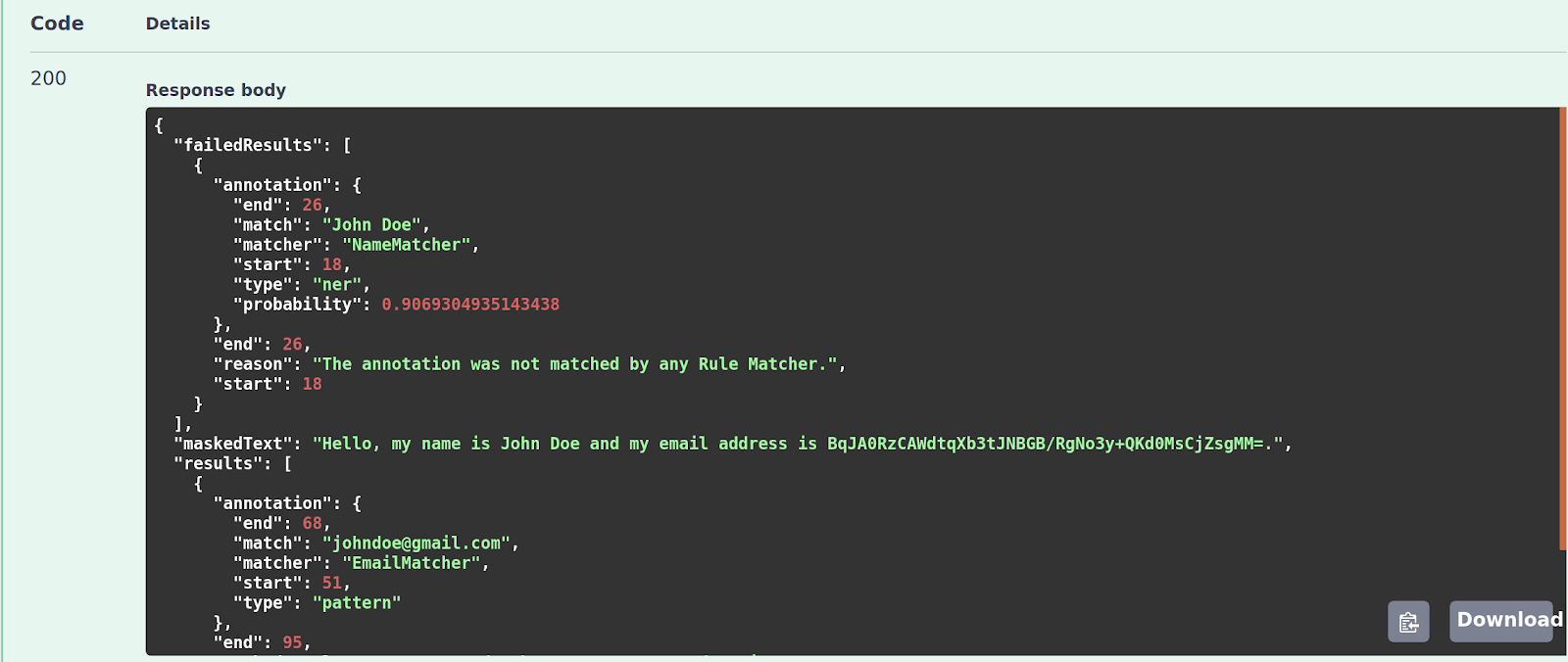This screenshot has height=662, width=1568.
Task: Click the 200 status code
Action: [48, 78]
